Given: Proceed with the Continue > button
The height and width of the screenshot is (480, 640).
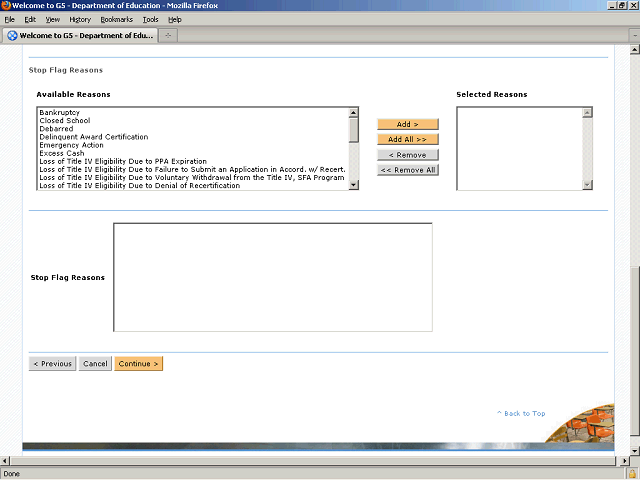Looking at the screenshot, I should (x=138, y=364).
